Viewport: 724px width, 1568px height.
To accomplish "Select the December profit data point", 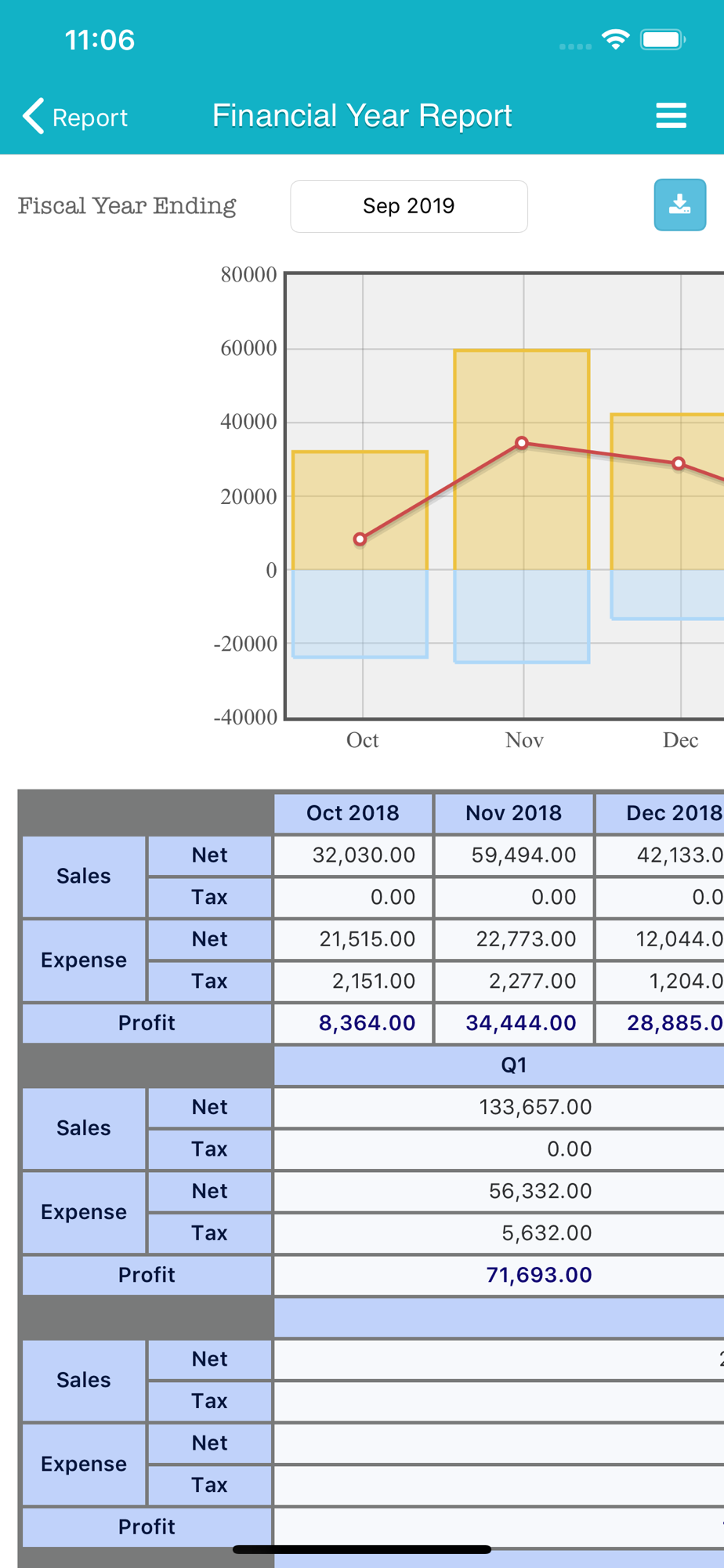I will coord(679,463).
